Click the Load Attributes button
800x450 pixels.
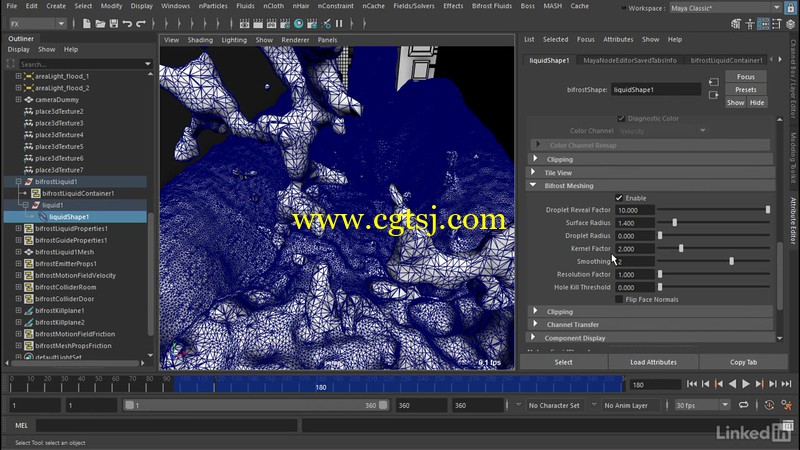(x=653, y=362)
